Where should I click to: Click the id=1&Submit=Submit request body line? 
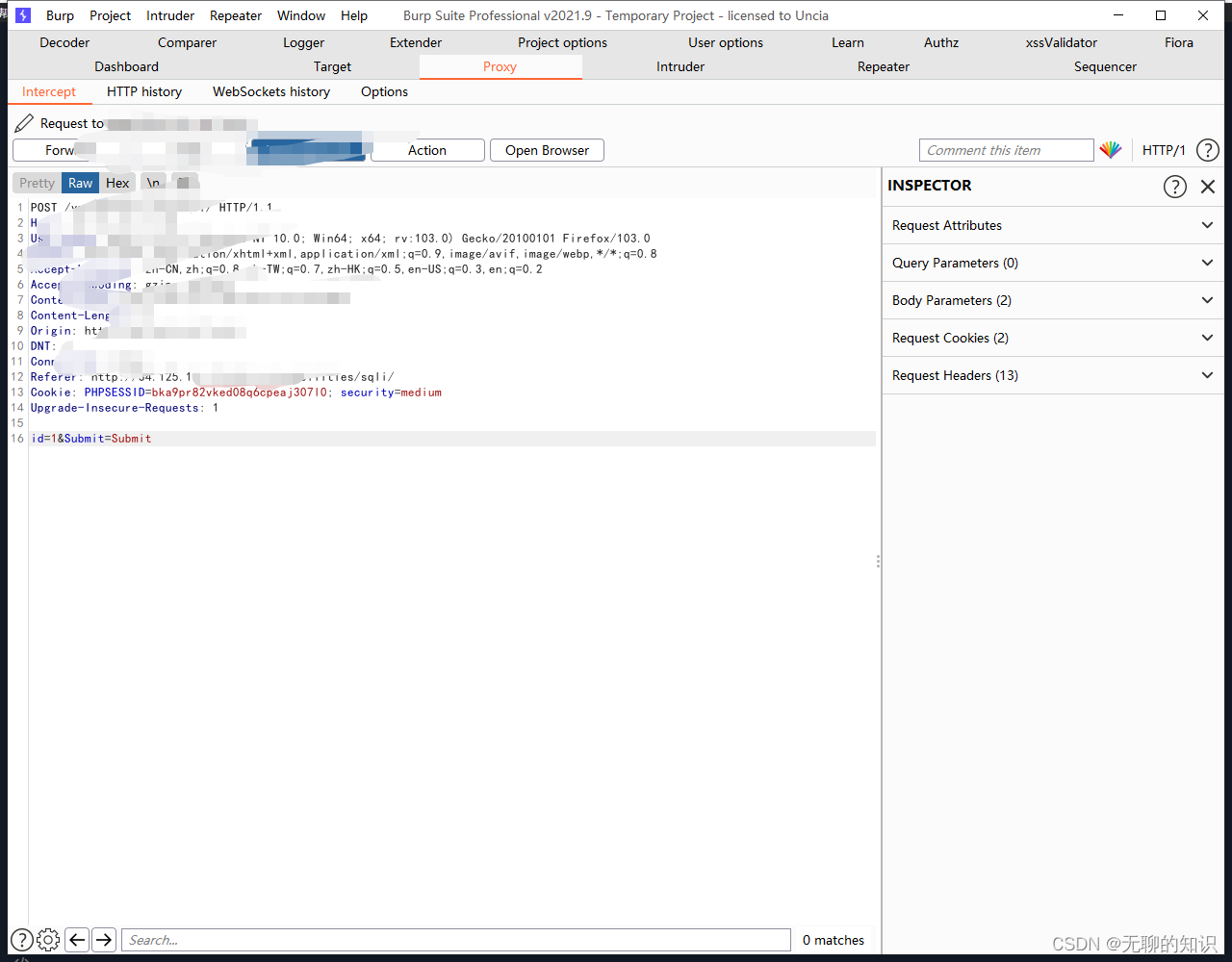click(91, 439)
